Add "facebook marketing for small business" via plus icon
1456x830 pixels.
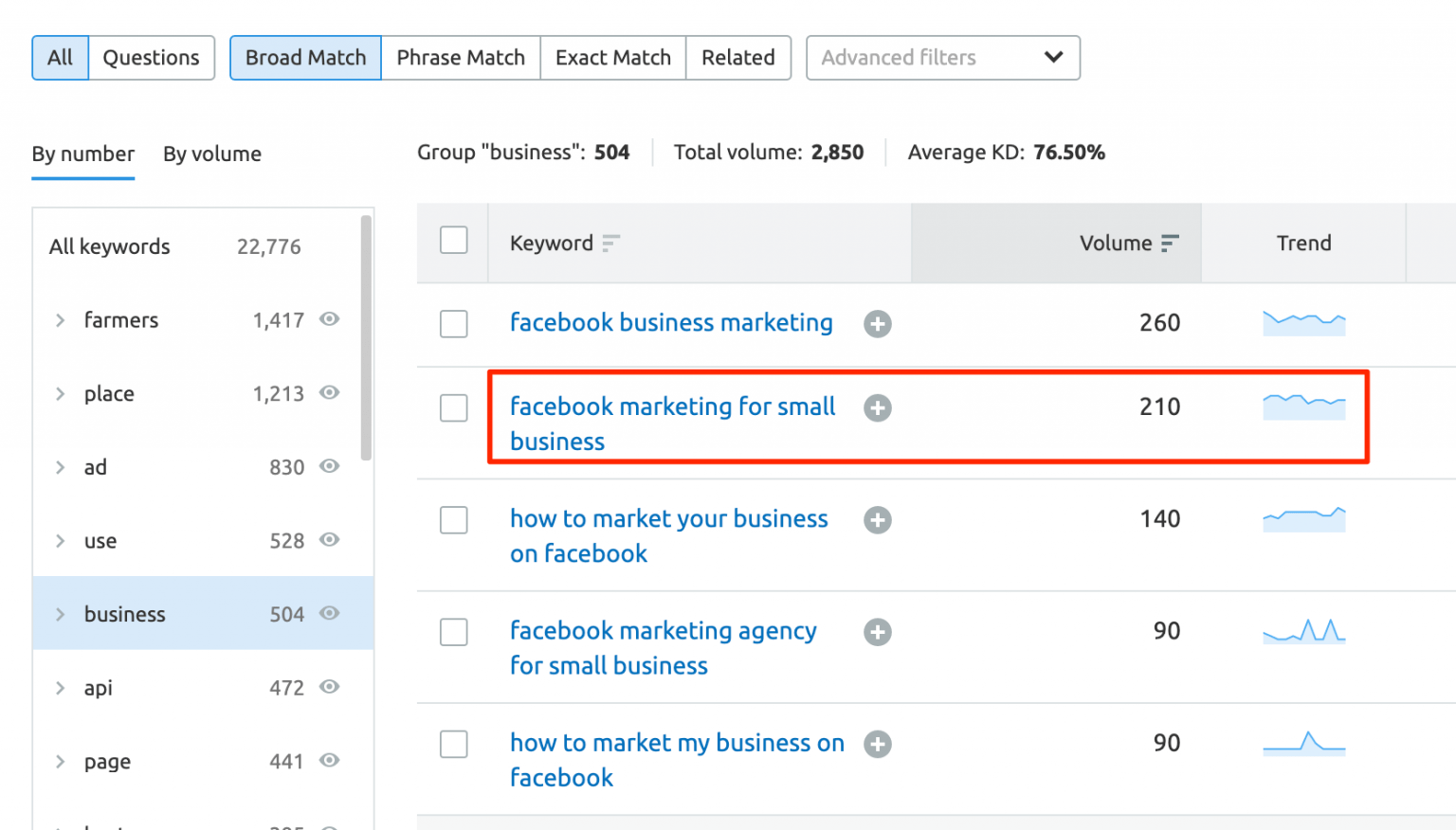(x=877, y=407)
